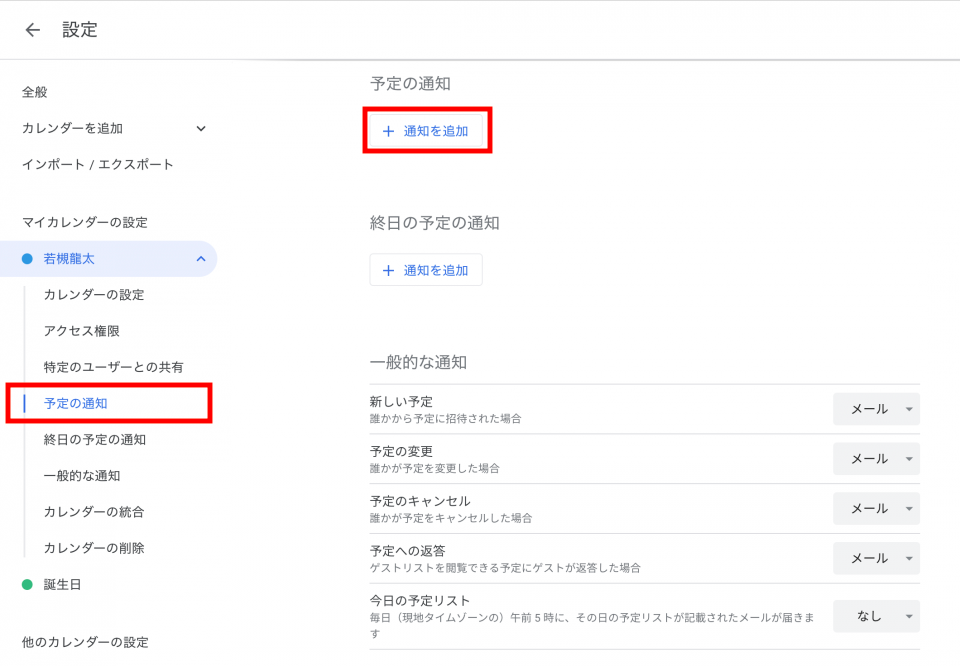
Task: Open the 予定への返答 notification dropdown
Action: pyautogui.click(x=876, y=559)
